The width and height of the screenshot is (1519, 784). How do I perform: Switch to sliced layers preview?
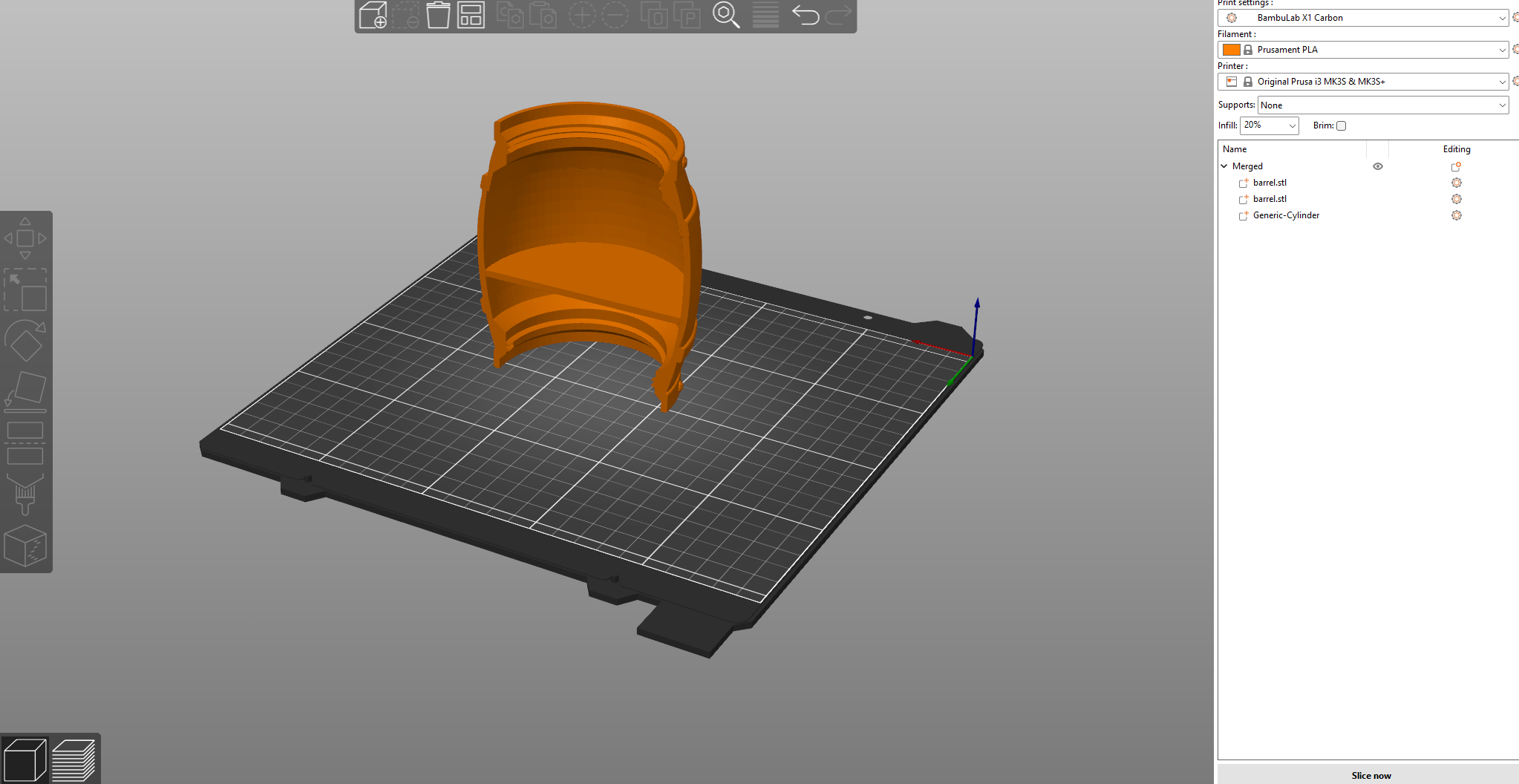tap(74, 759)
